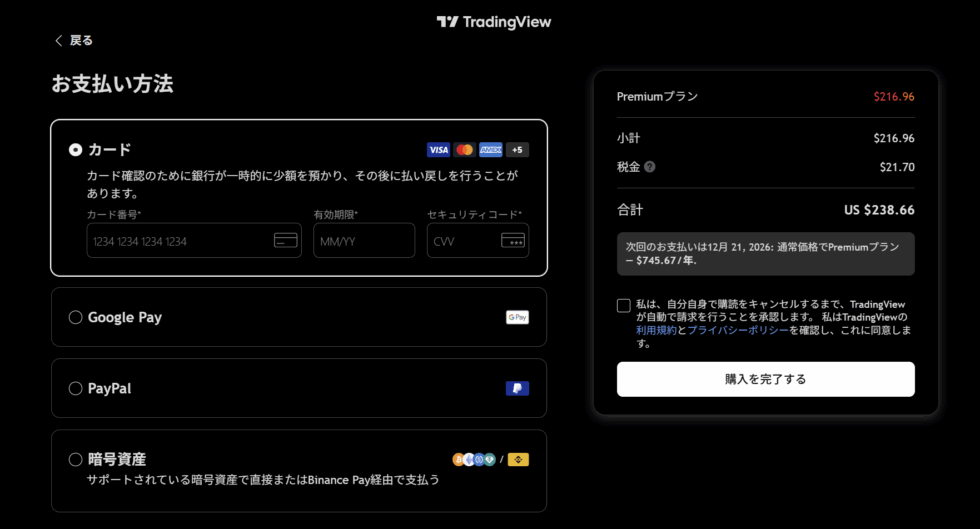Expand the +5 more card types badge
Screen dimensions: 980x529
(517, 150)
